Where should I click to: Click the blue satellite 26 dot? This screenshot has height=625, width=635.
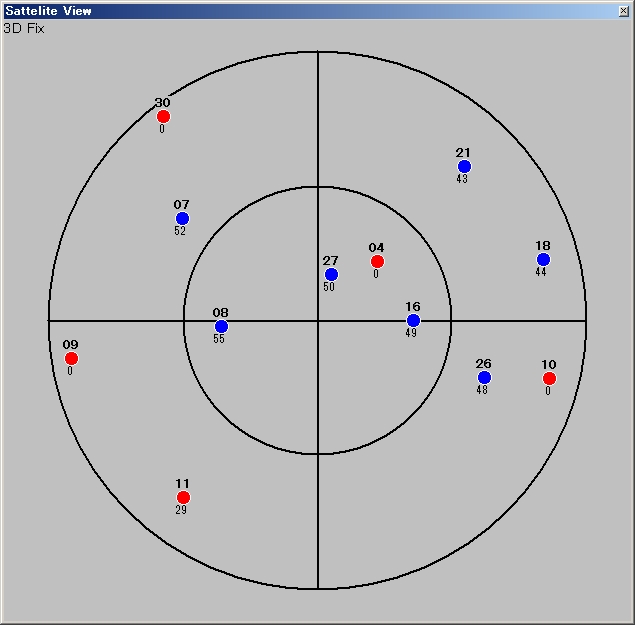(x=484, y=378)
